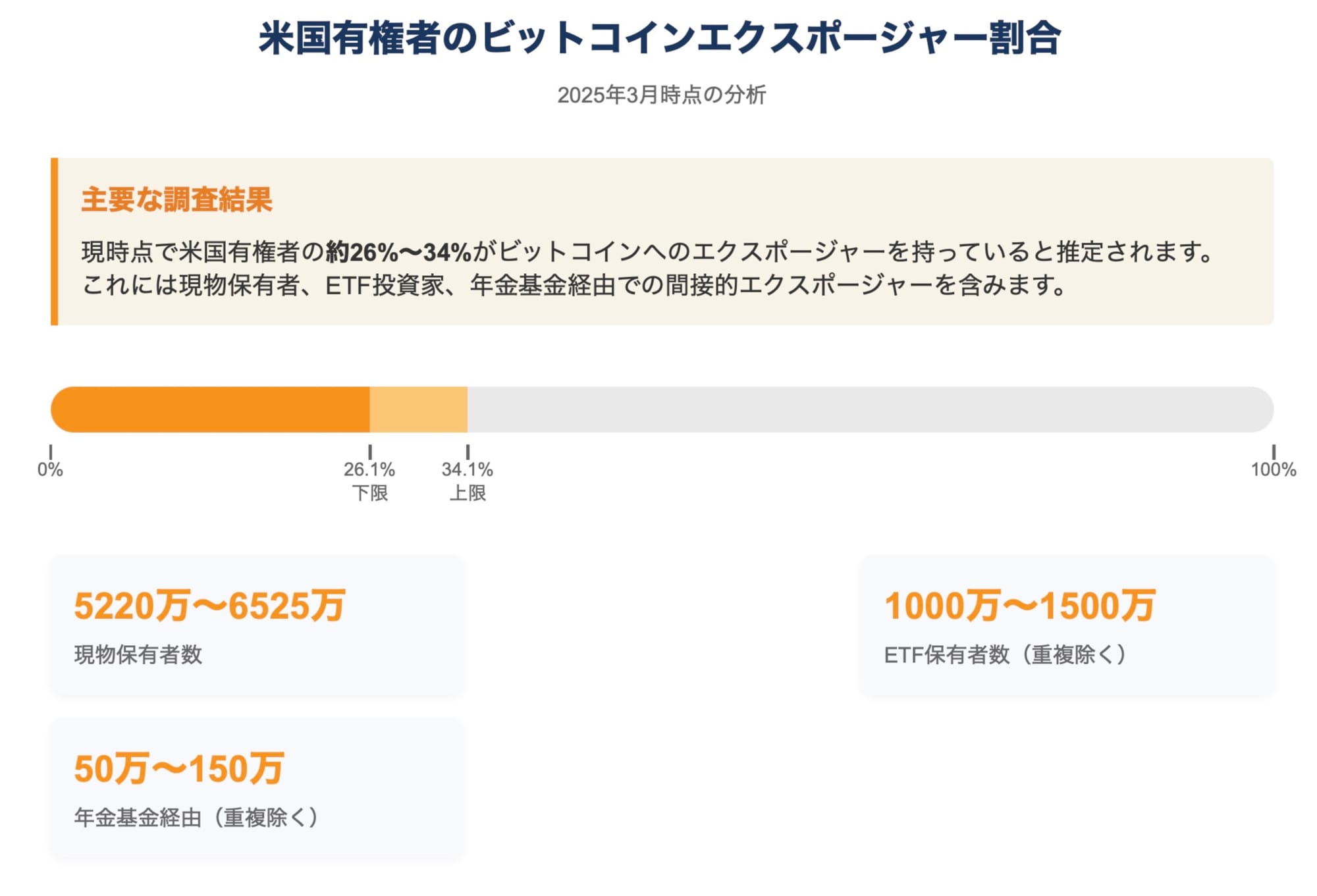
Task: Click the bold 約26%〜34% text
Action: pyautogui.click(x=398, y=251)
